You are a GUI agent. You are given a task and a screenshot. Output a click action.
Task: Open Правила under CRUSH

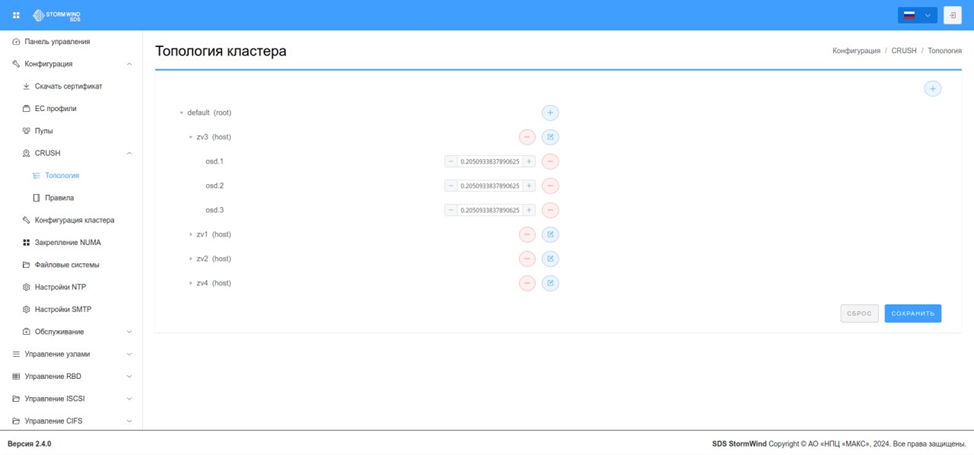[60, 198]
